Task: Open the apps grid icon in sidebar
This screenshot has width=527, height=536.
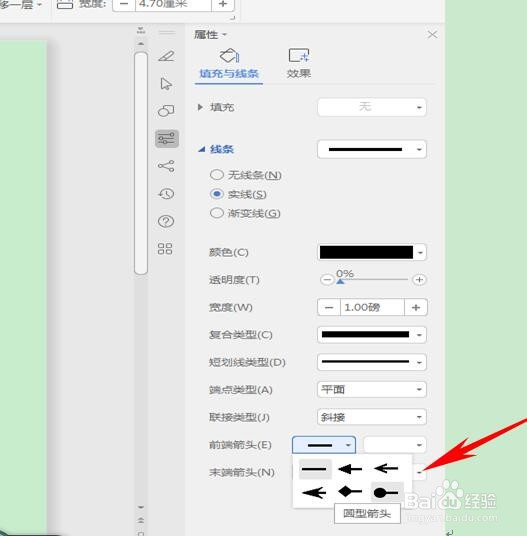Action: click(165, 249)
